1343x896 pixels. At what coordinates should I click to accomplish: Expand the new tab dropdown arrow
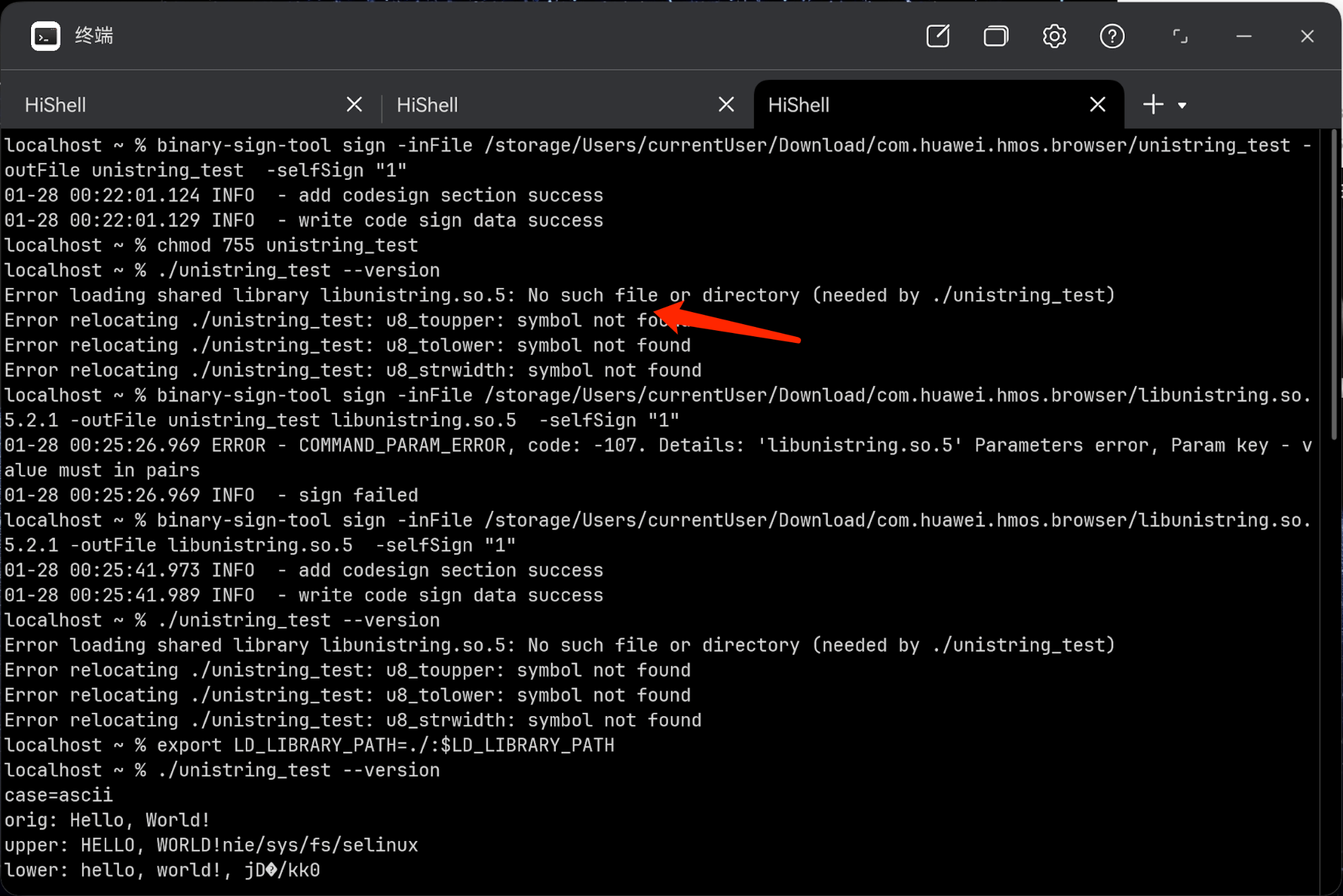1182,105
